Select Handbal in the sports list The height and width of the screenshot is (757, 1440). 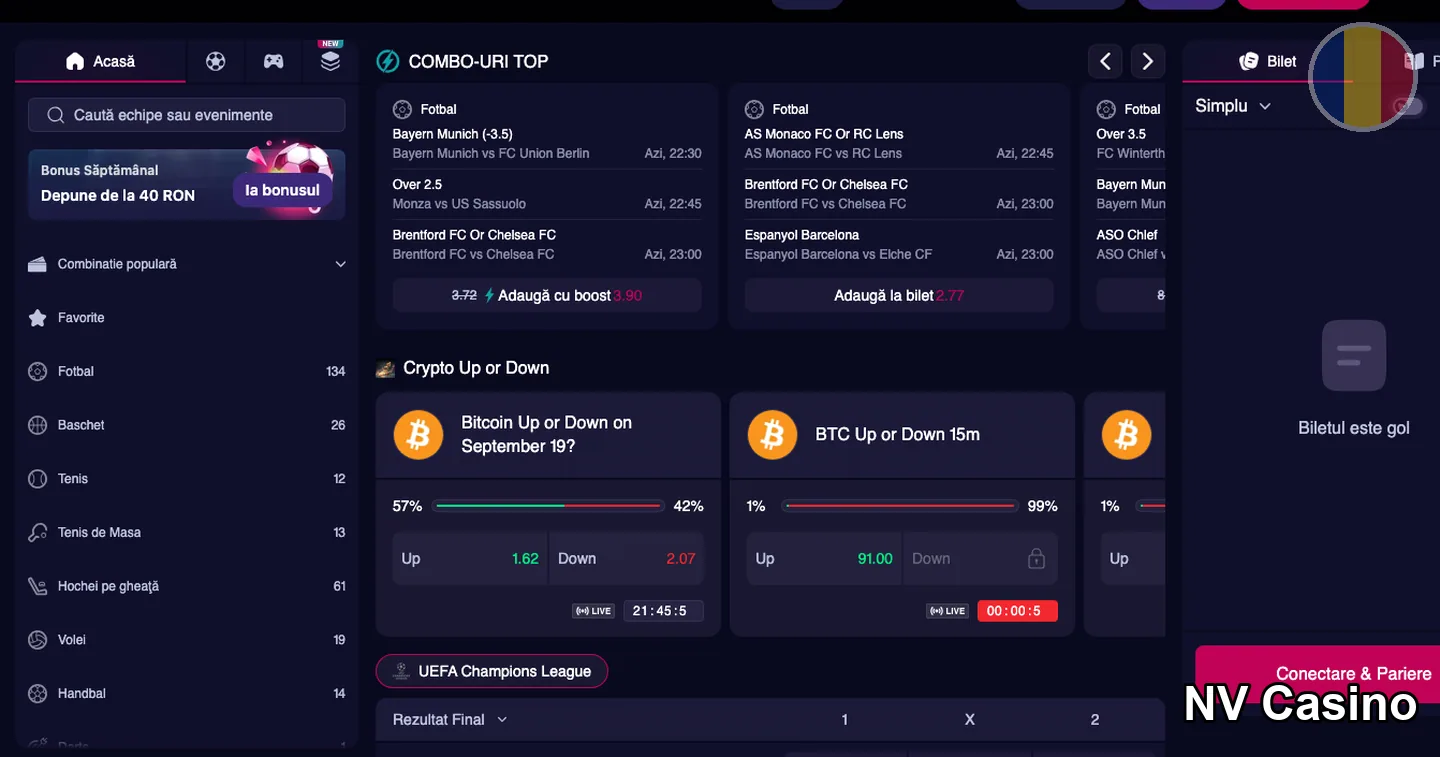point(186,694)
